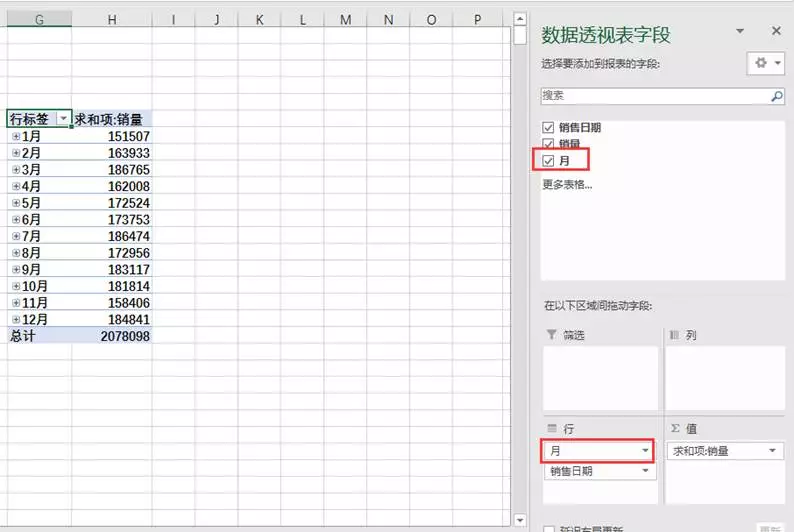Expand the 9月 row group

(x=16, y=270)
